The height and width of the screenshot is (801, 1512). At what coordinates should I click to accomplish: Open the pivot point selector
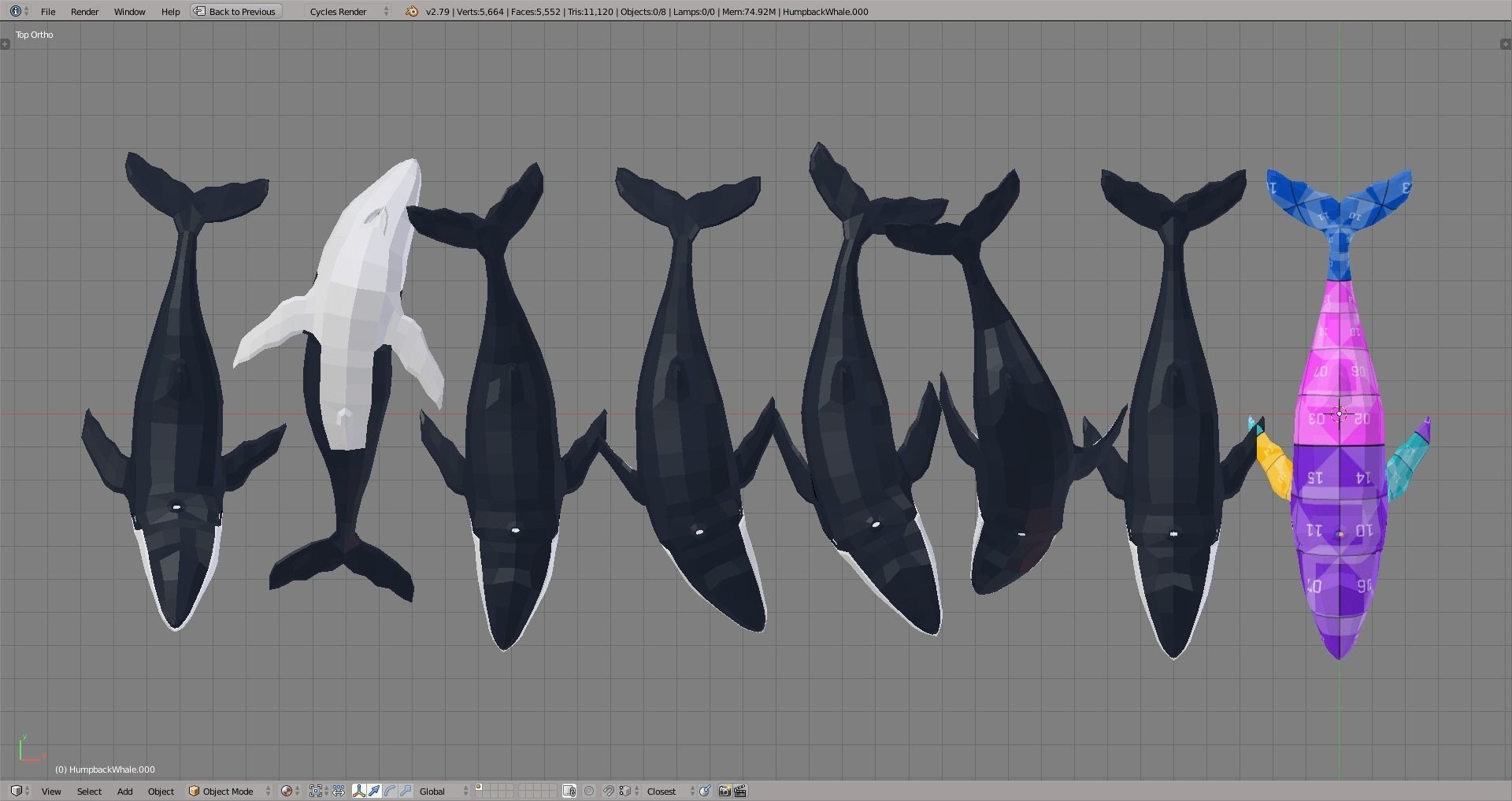pyautogui.click(x=318, y=791)
